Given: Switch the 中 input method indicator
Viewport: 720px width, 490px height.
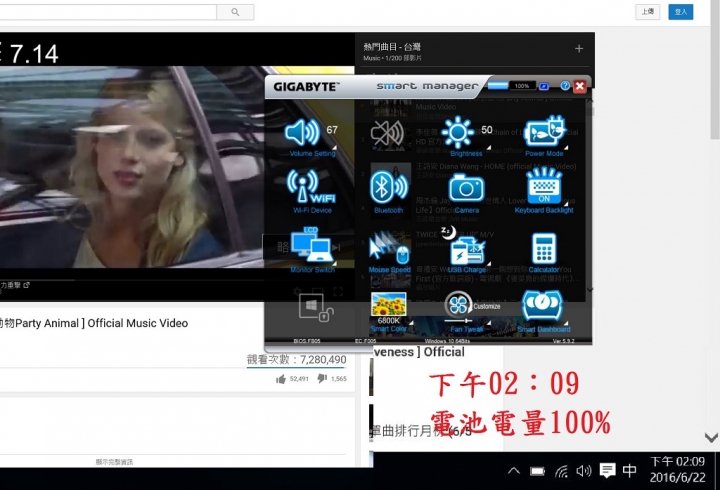Looking at the screenshot, I should pos(630,470).
